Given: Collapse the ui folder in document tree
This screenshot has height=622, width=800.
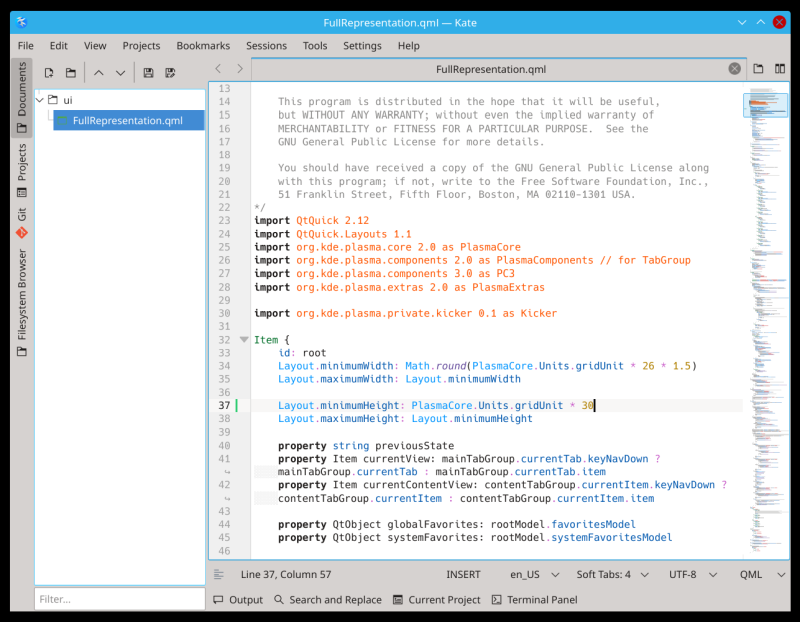Looking at the screenshot, I should point(41,100).
